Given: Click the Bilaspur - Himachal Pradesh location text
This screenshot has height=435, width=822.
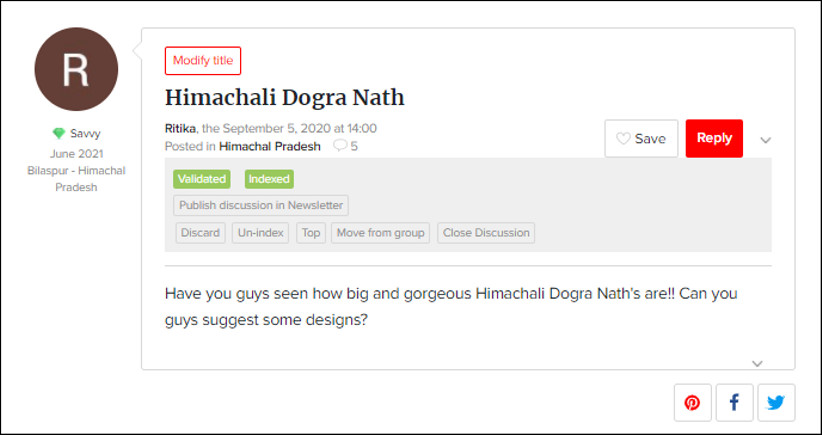Looking at the screenshot, I should tap(77, 179).
